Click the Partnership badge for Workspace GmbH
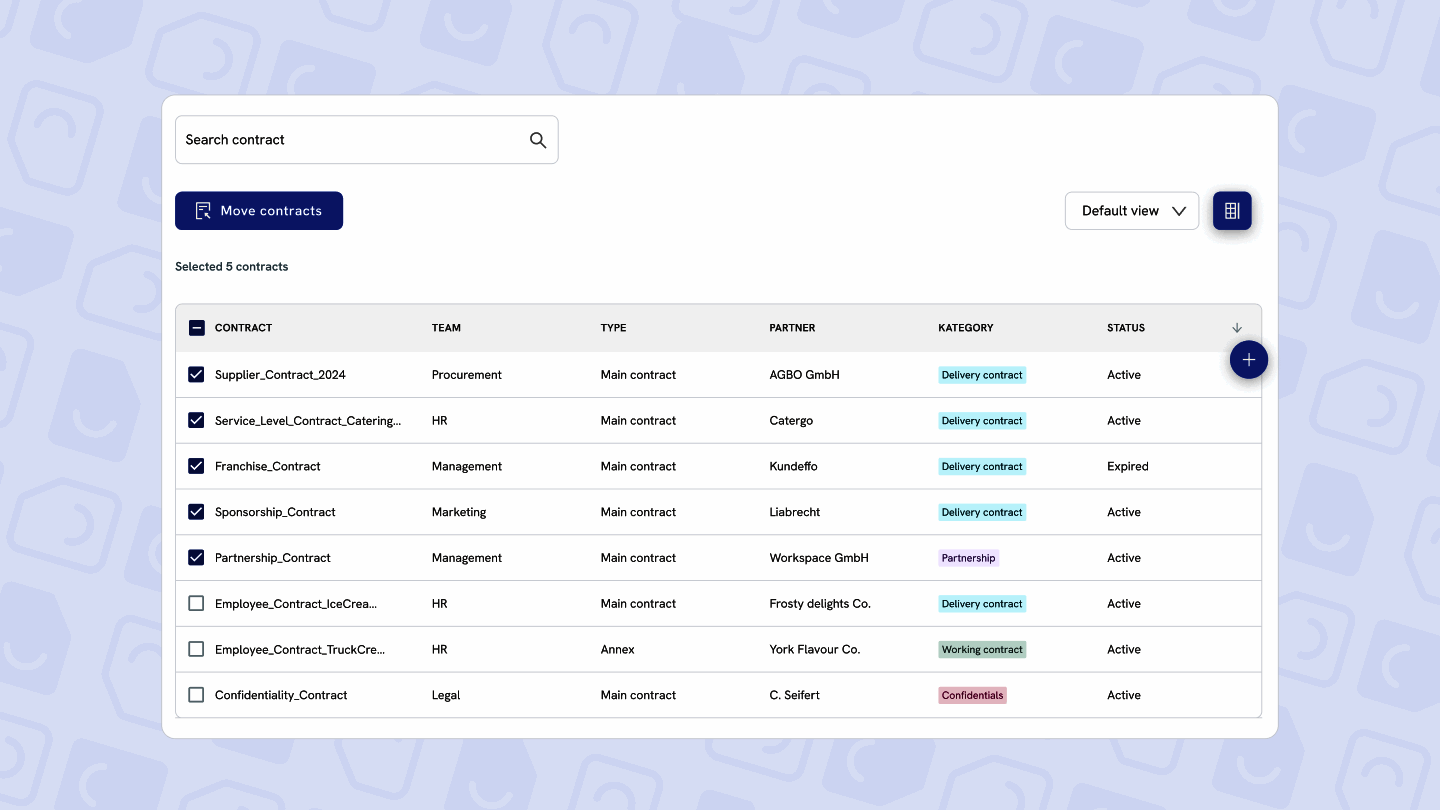1440x810 pixels. click(968, 557)
